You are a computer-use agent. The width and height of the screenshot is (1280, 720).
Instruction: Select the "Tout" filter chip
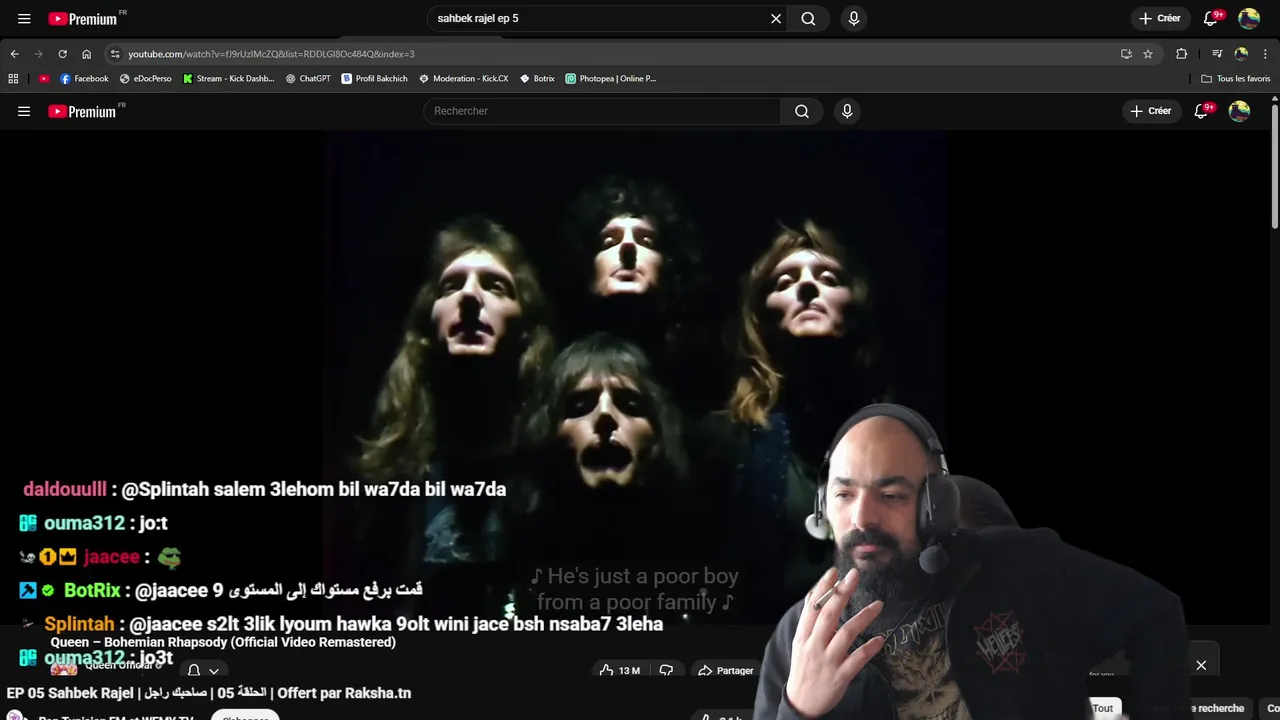[x=1102, y=708]
